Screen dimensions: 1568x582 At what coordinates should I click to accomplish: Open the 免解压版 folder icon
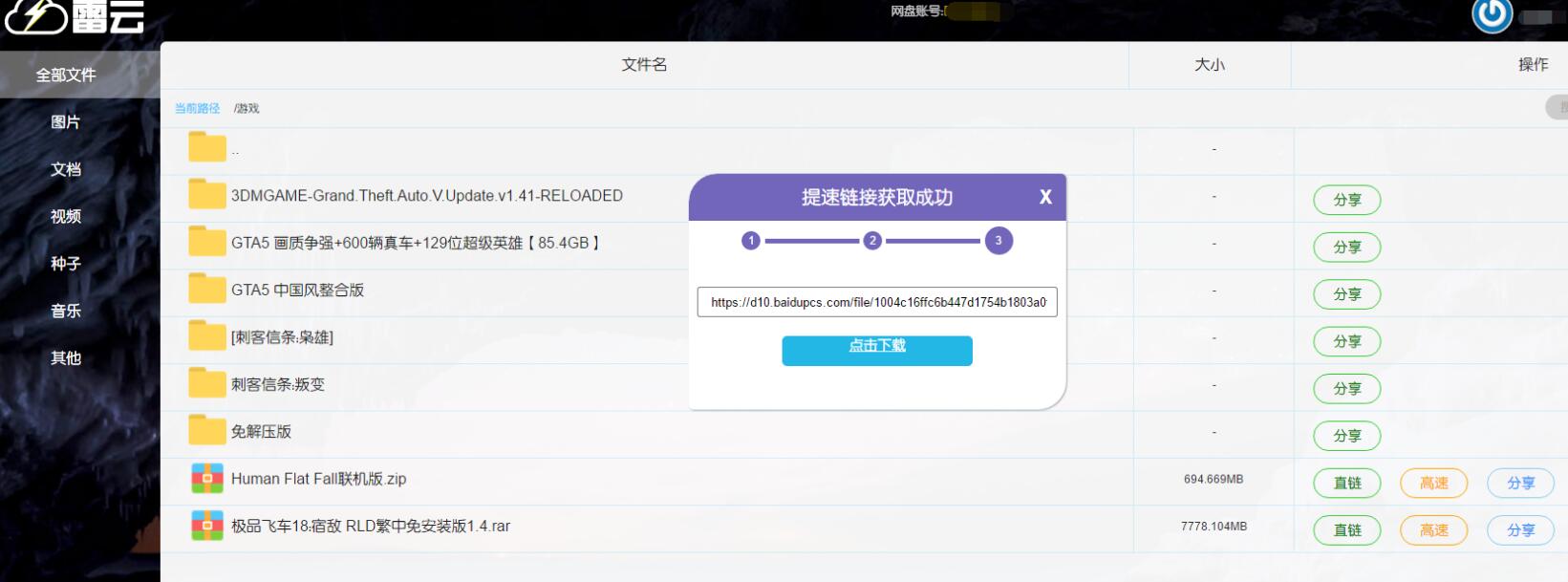(206, 431)
